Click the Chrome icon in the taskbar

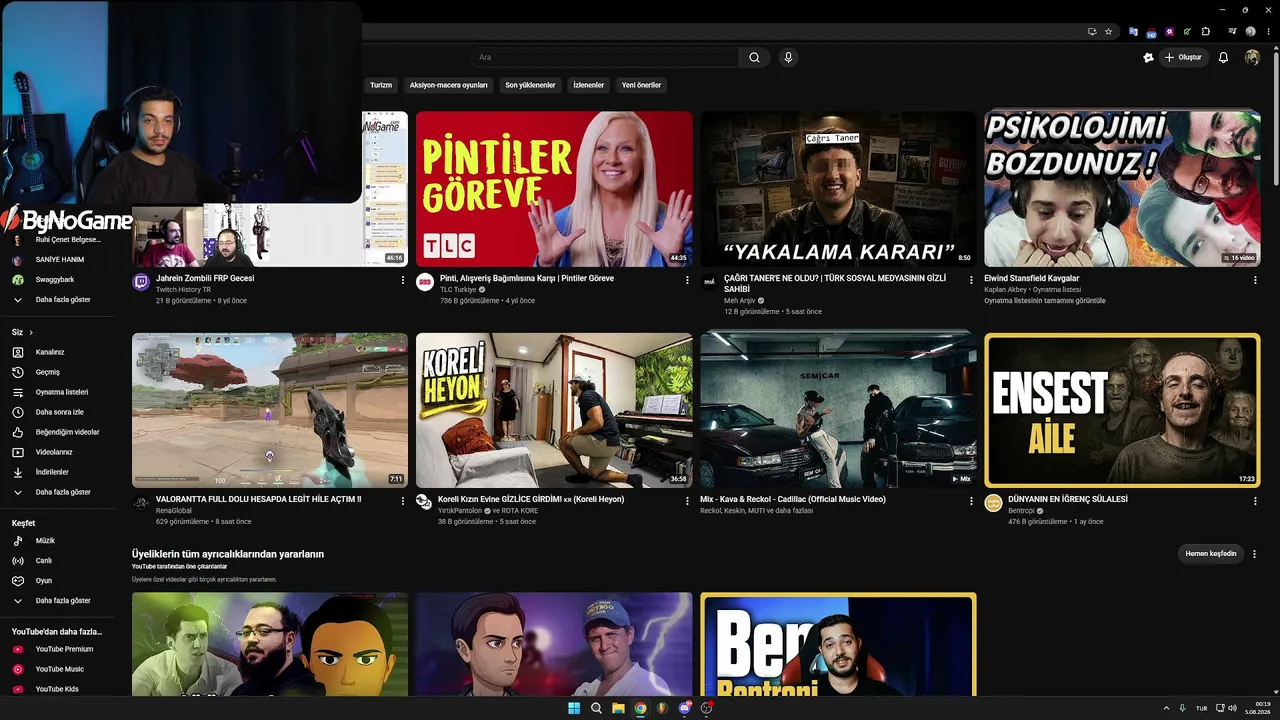[640, 708]
